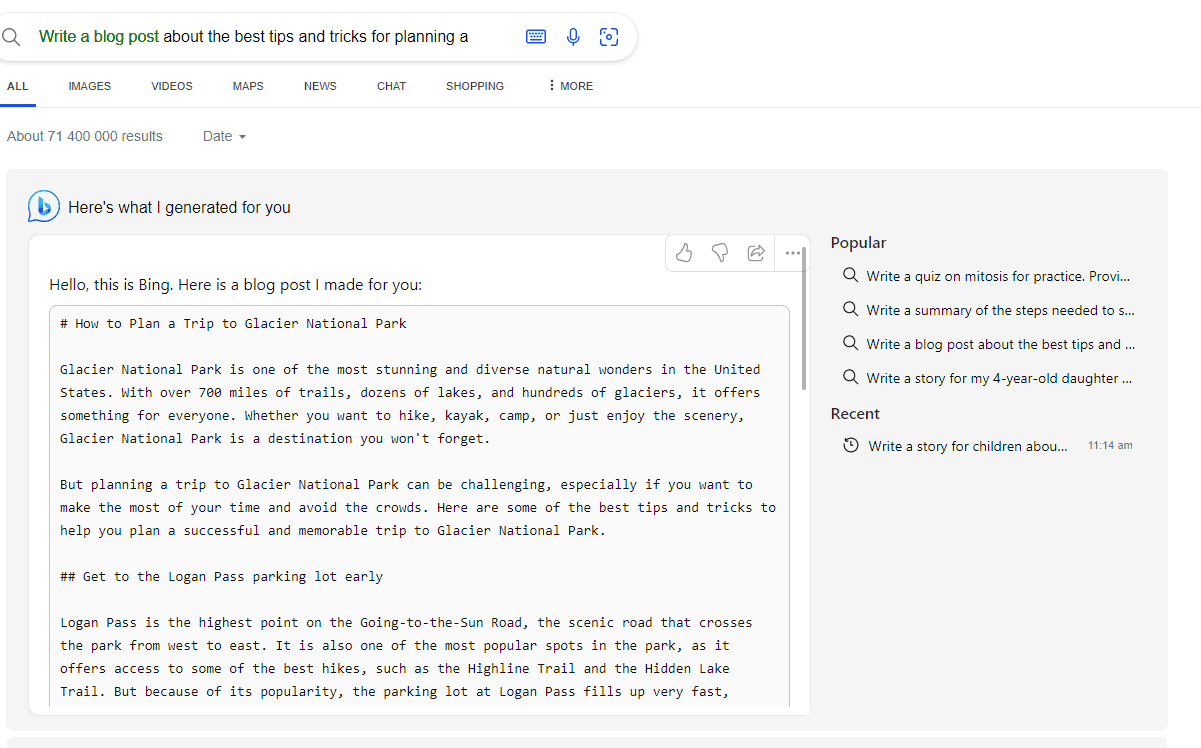Select the story for 4-year-old daughter suggestion
1201x748 pixels.
tap(998, 378)
